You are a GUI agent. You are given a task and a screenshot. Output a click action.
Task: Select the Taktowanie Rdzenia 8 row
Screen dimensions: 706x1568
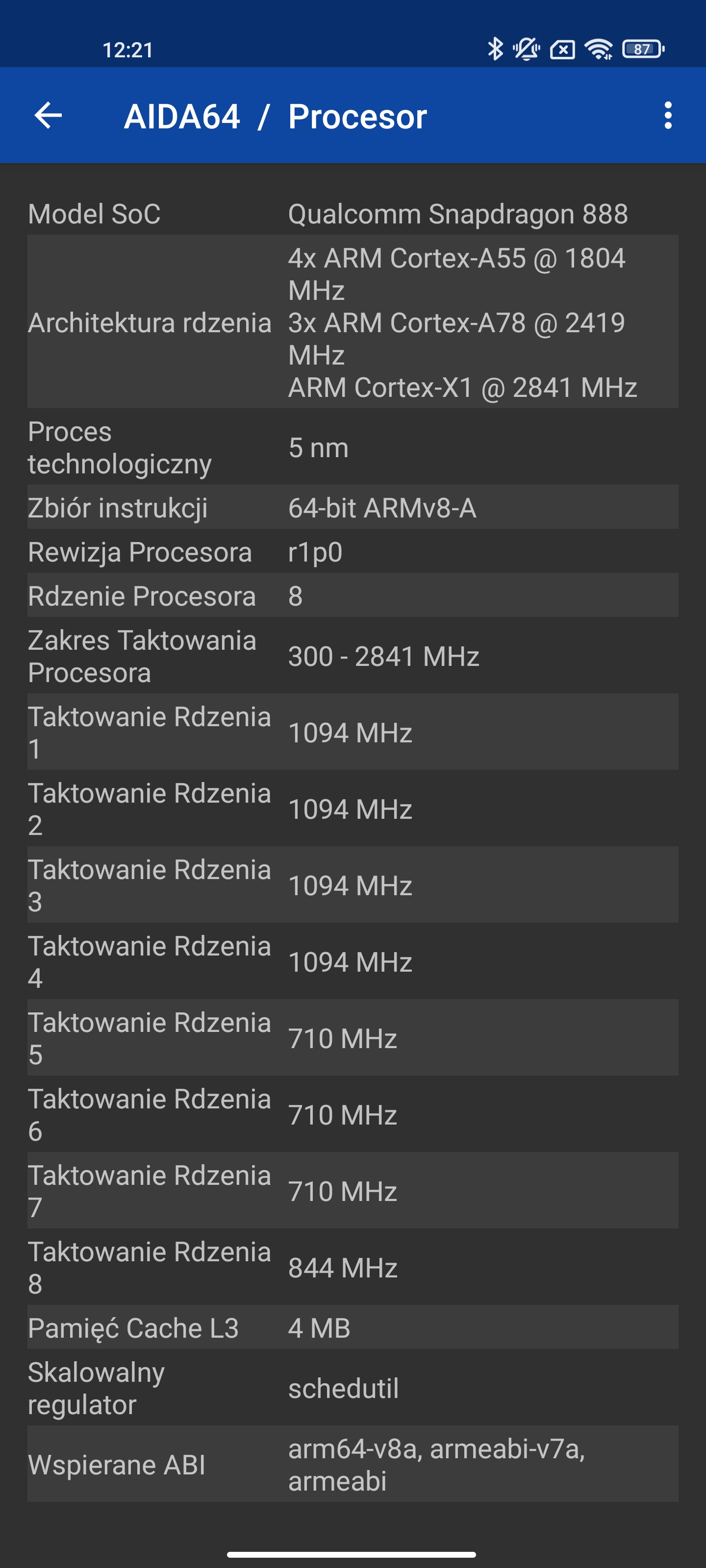353,1267
